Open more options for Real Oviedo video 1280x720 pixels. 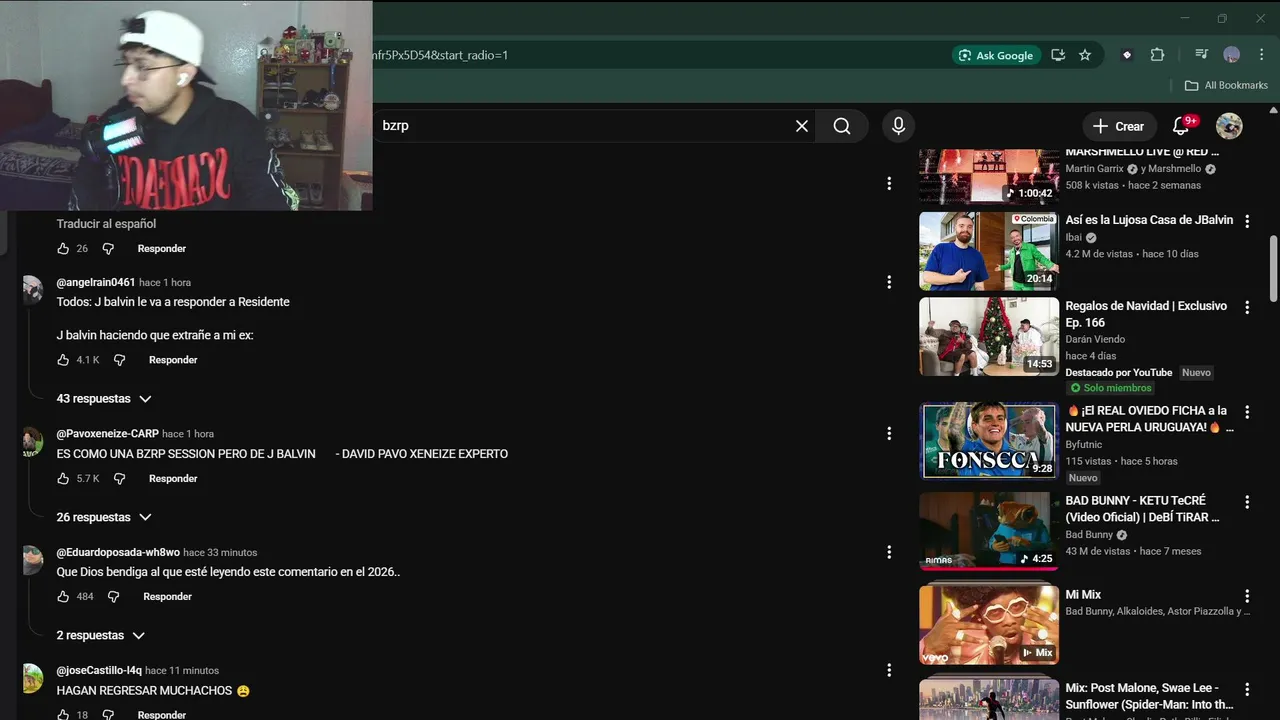pyautogui.click(x=1247, y=412)
